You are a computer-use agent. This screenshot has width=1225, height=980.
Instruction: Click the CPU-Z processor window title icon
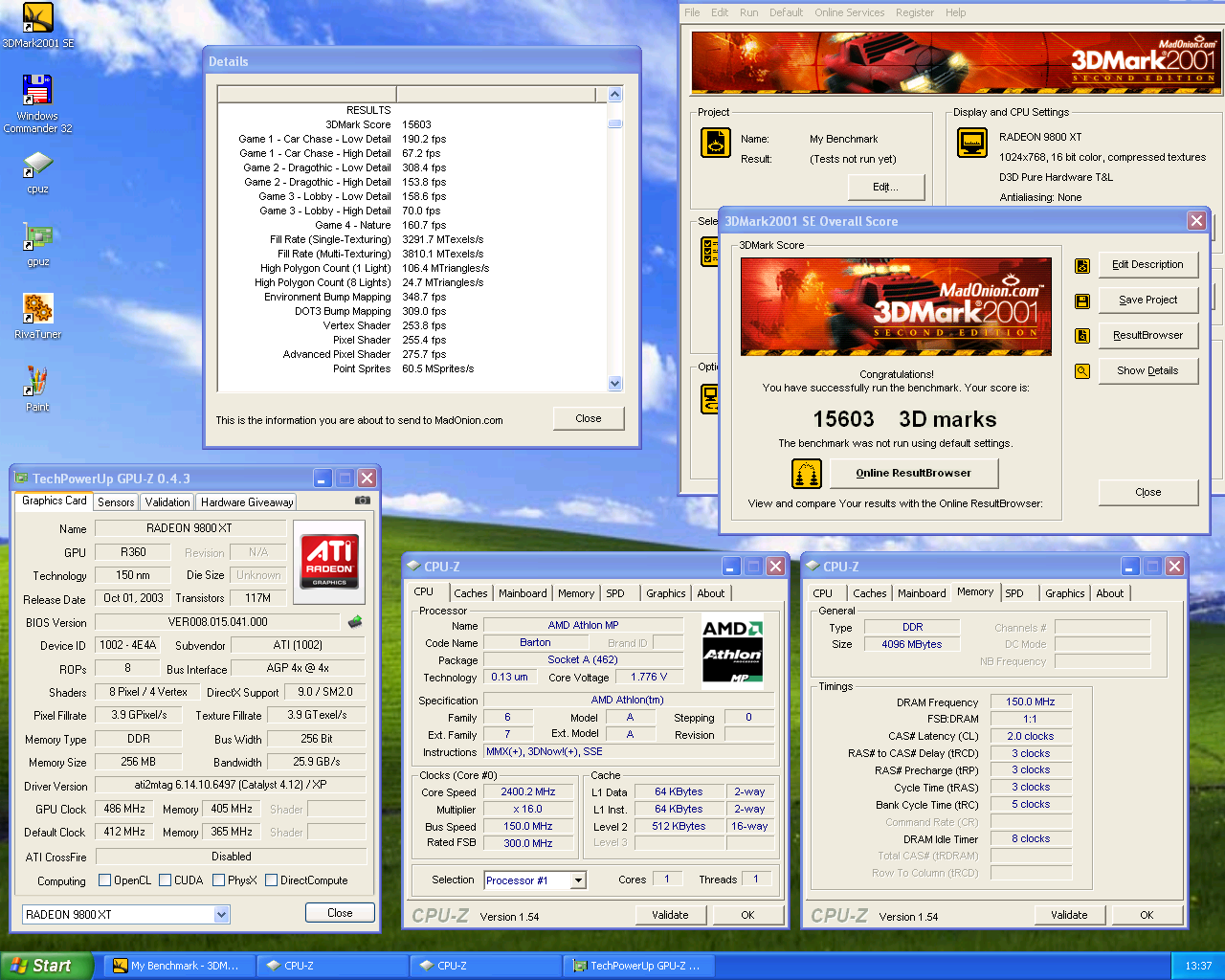tap(413, 567)
